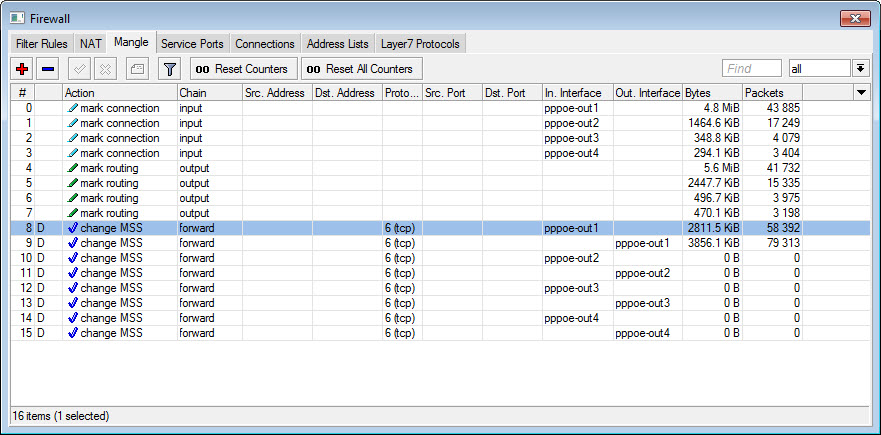Click the change MSS icon in row 10

[x=72, y=258]
